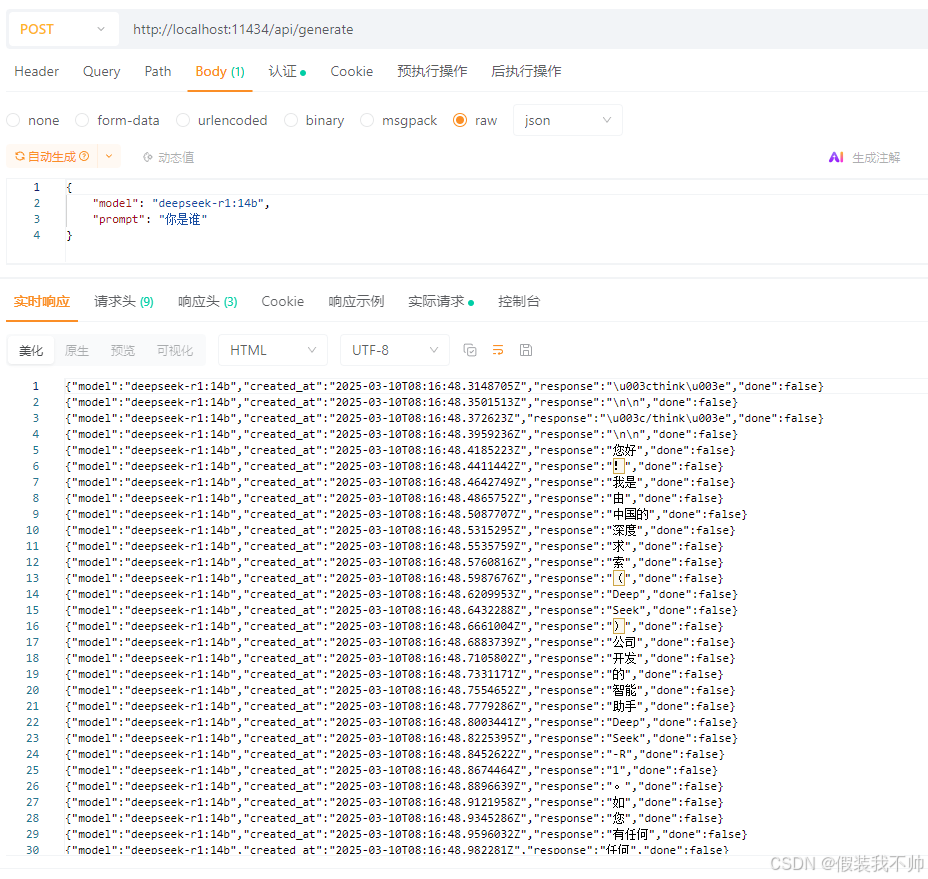The height and width of the screenshot is (879, 928).
Task: Save the response with the save icon
Action: click(x=526, y=350)
